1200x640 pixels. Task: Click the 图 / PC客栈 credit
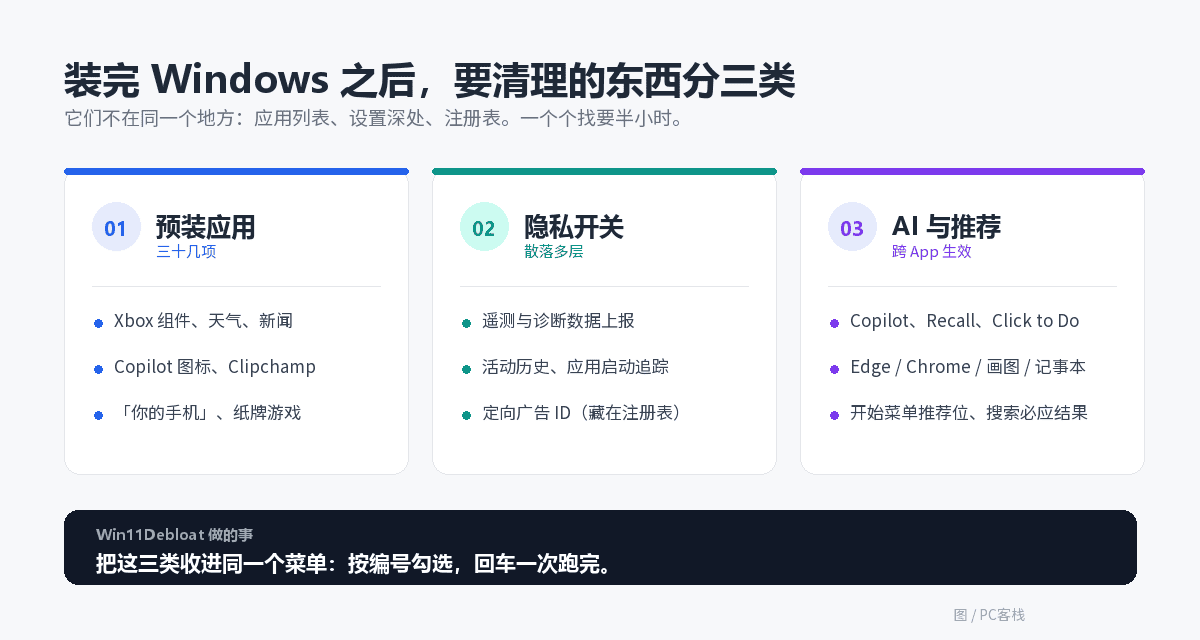pyautogui.click(x=989, y=615)
